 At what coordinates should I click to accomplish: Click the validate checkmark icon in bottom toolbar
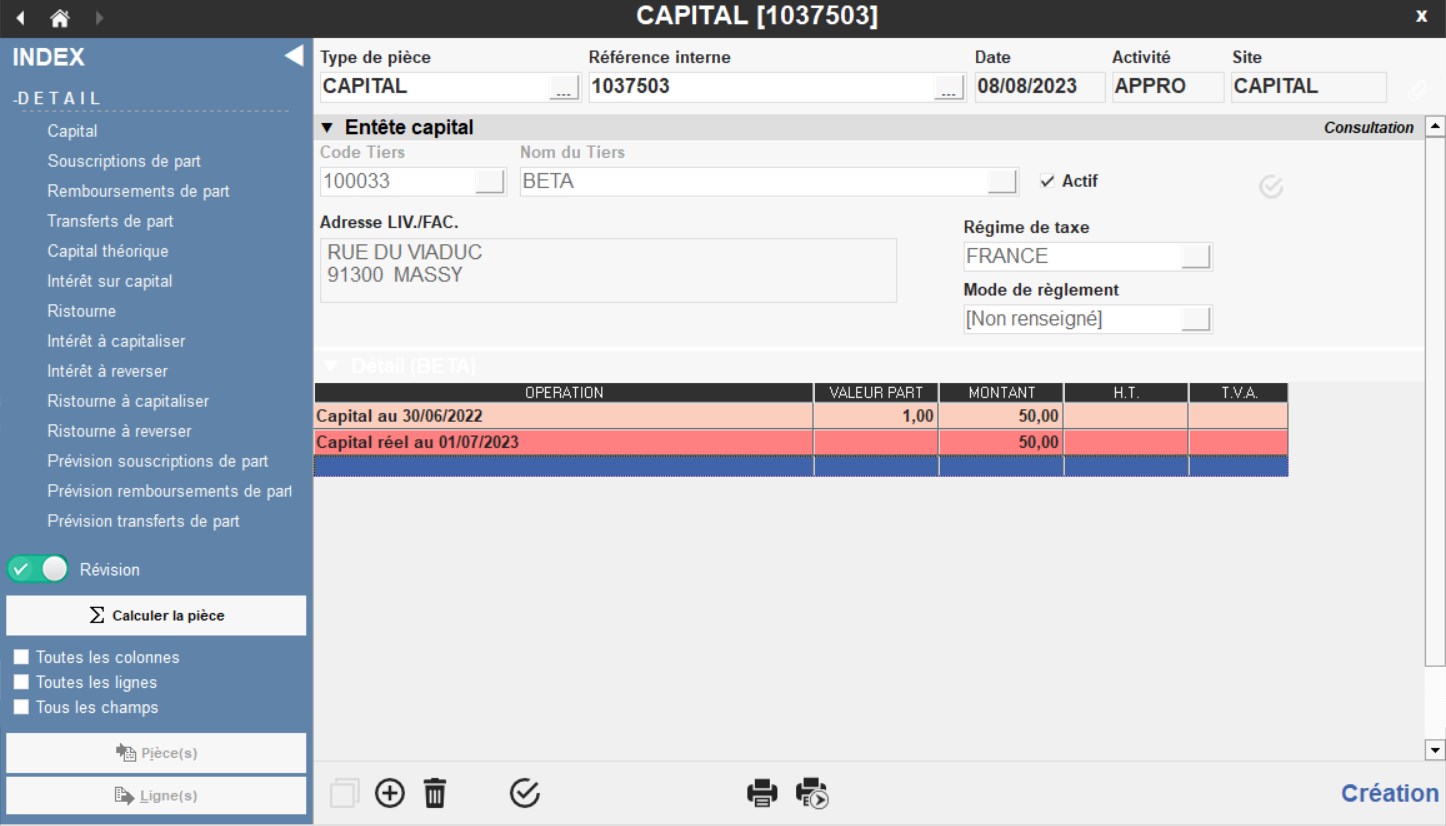(x=525, y=793)
